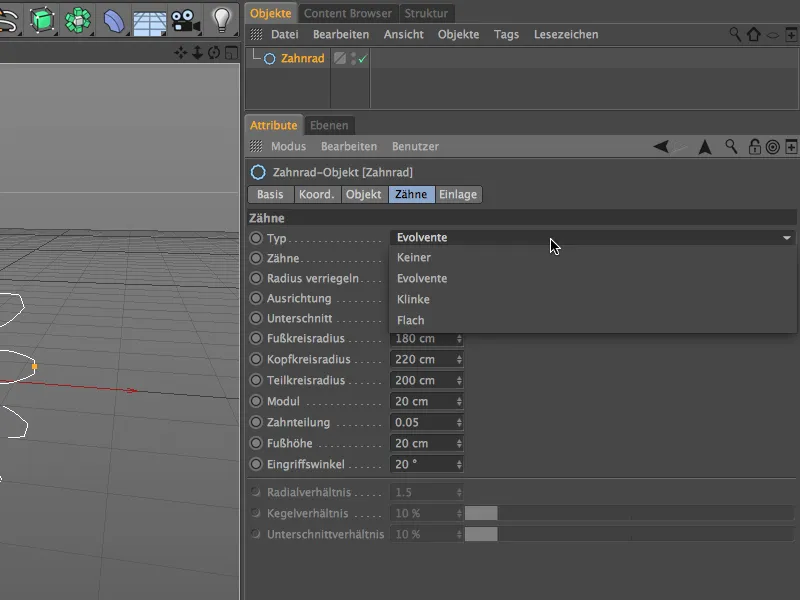Add a Floor environment object
800x600 pixels.
149,22
